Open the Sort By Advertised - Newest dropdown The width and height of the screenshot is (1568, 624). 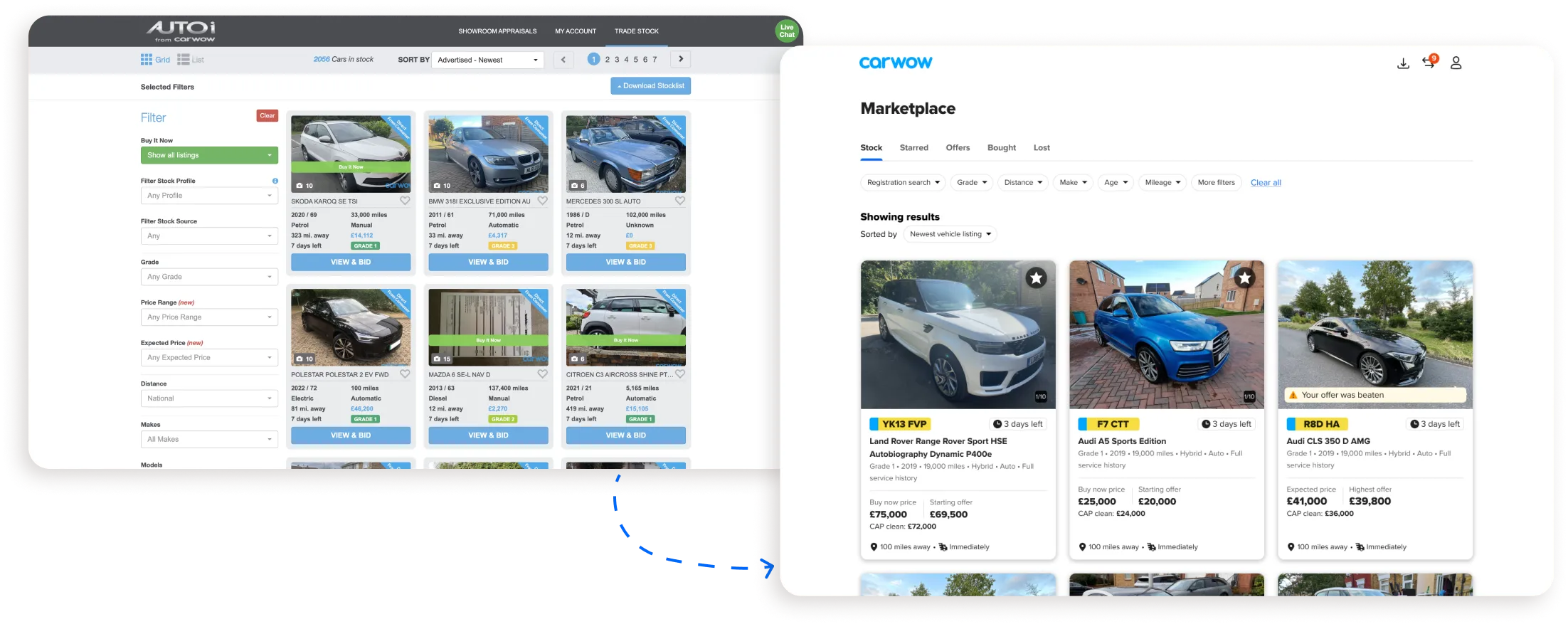[x=488, y=60]
